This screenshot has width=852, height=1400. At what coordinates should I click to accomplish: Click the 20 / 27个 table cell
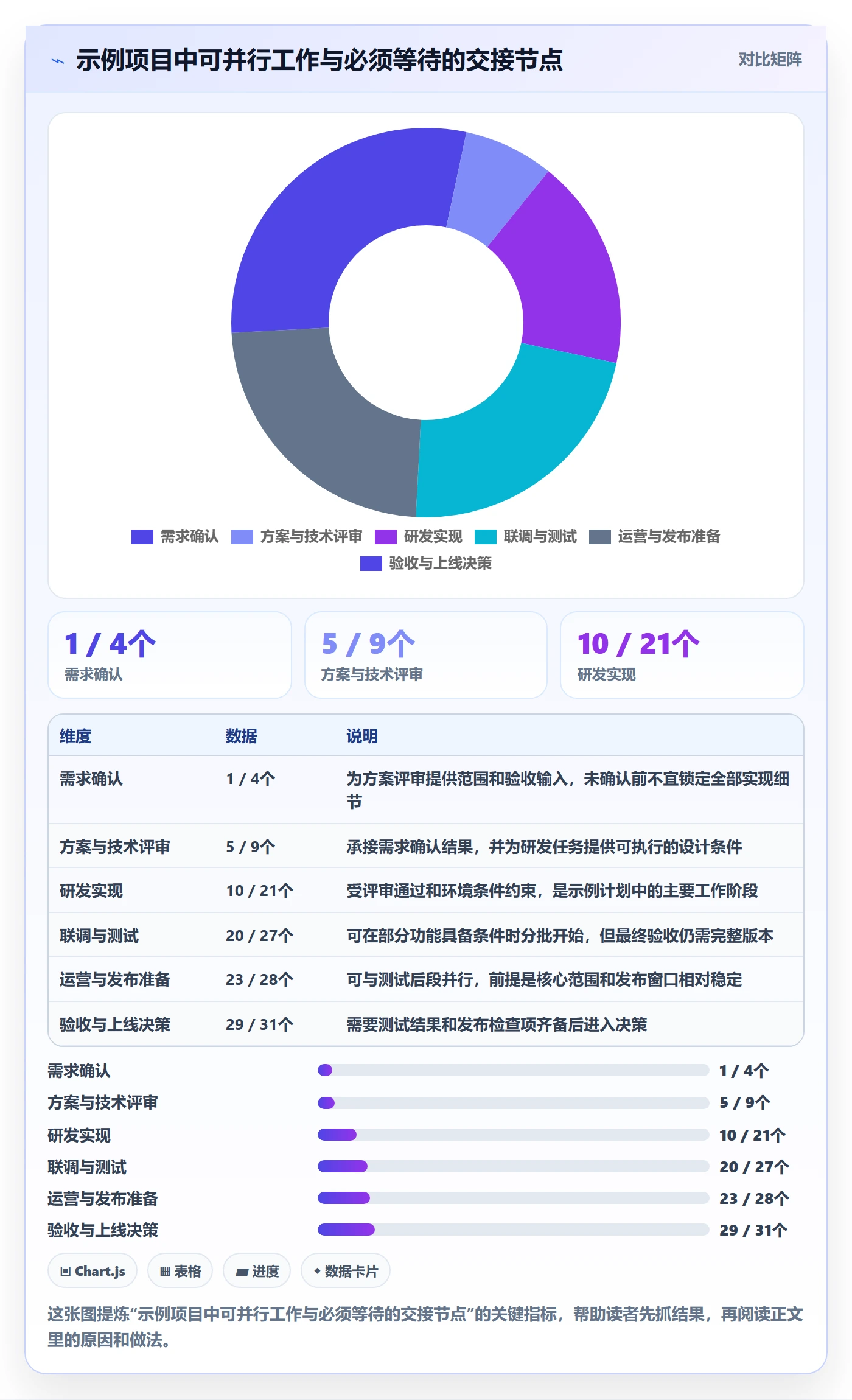[260, 936]
